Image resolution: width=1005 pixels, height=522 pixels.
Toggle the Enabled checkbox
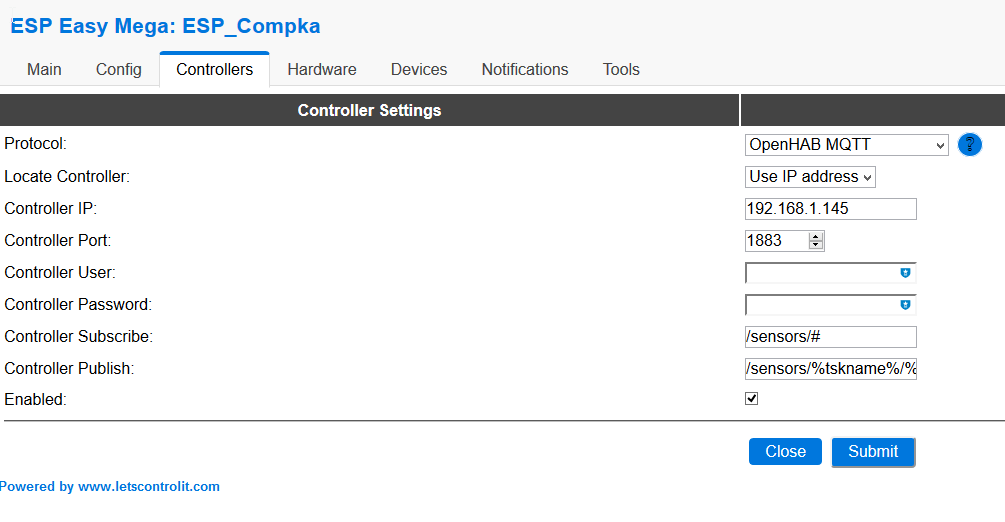[752, 399]
